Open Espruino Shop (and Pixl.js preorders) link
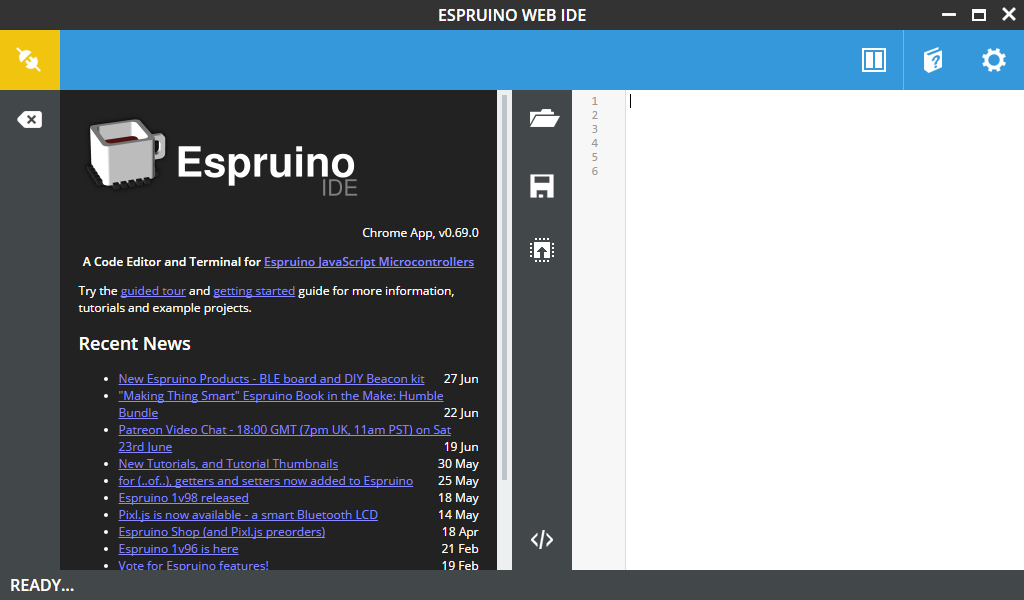The width and height of the screenshot is (1024, 600). pos(221,531)
